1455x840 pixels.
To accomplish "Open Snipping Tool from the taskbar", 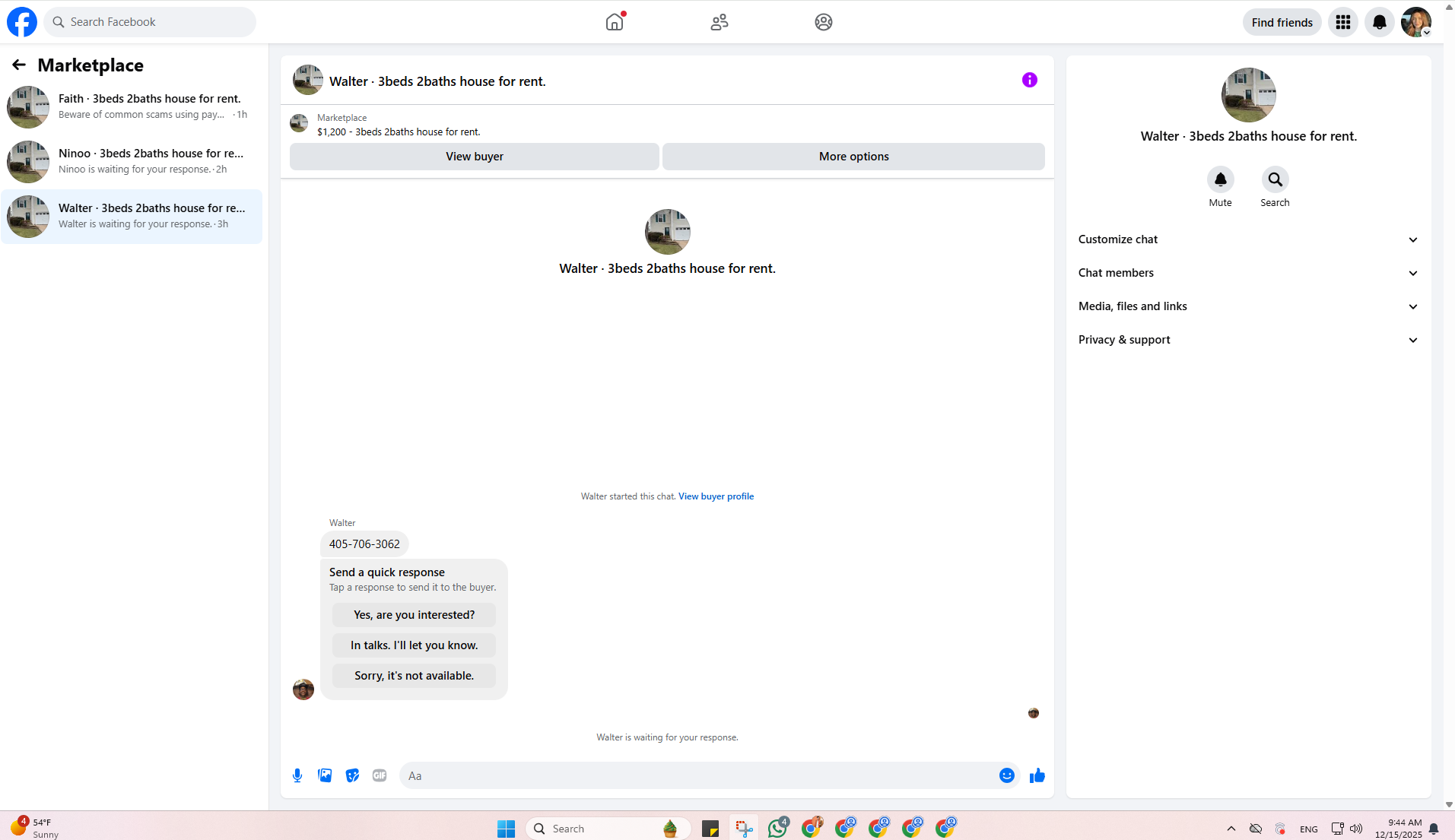I will point(744,829).
